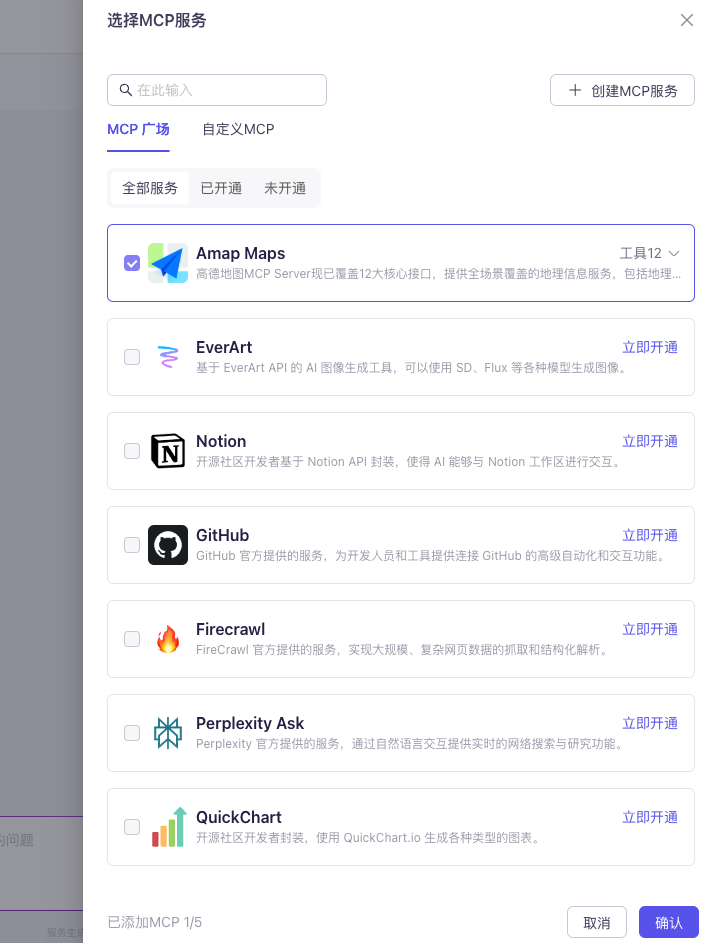Click 立即开通 for Firecrawl
Viewport: 714px width, 943px height.
pos(650,629)
